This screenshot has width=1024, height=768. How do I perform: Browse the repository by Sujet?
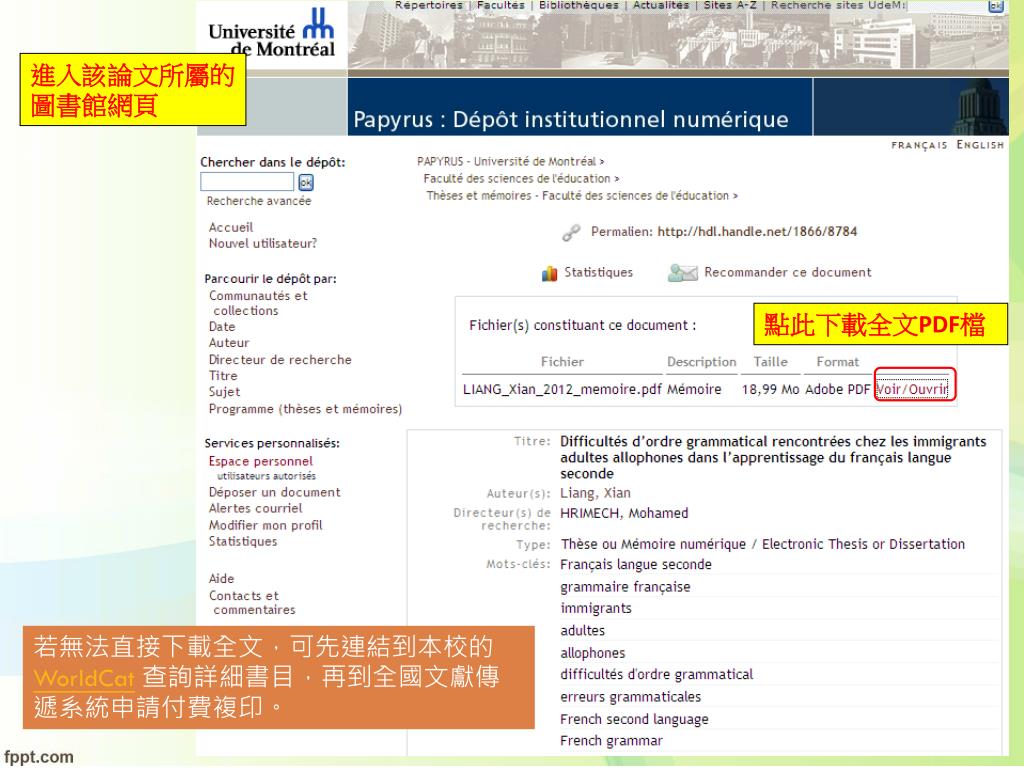point(224,392)
